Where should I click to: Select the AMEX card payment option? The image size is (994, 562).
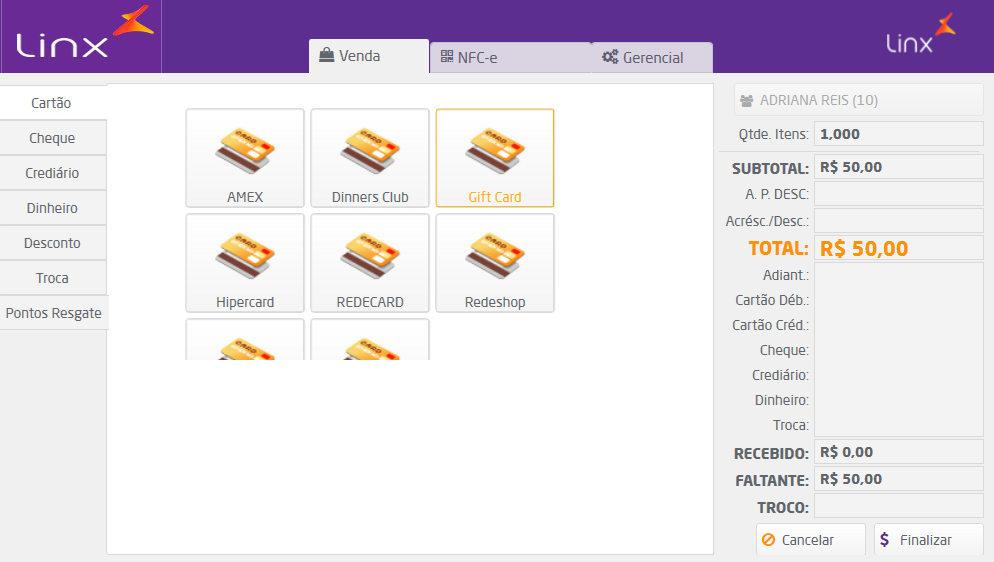pyautogui.click(x=245, y=158)
